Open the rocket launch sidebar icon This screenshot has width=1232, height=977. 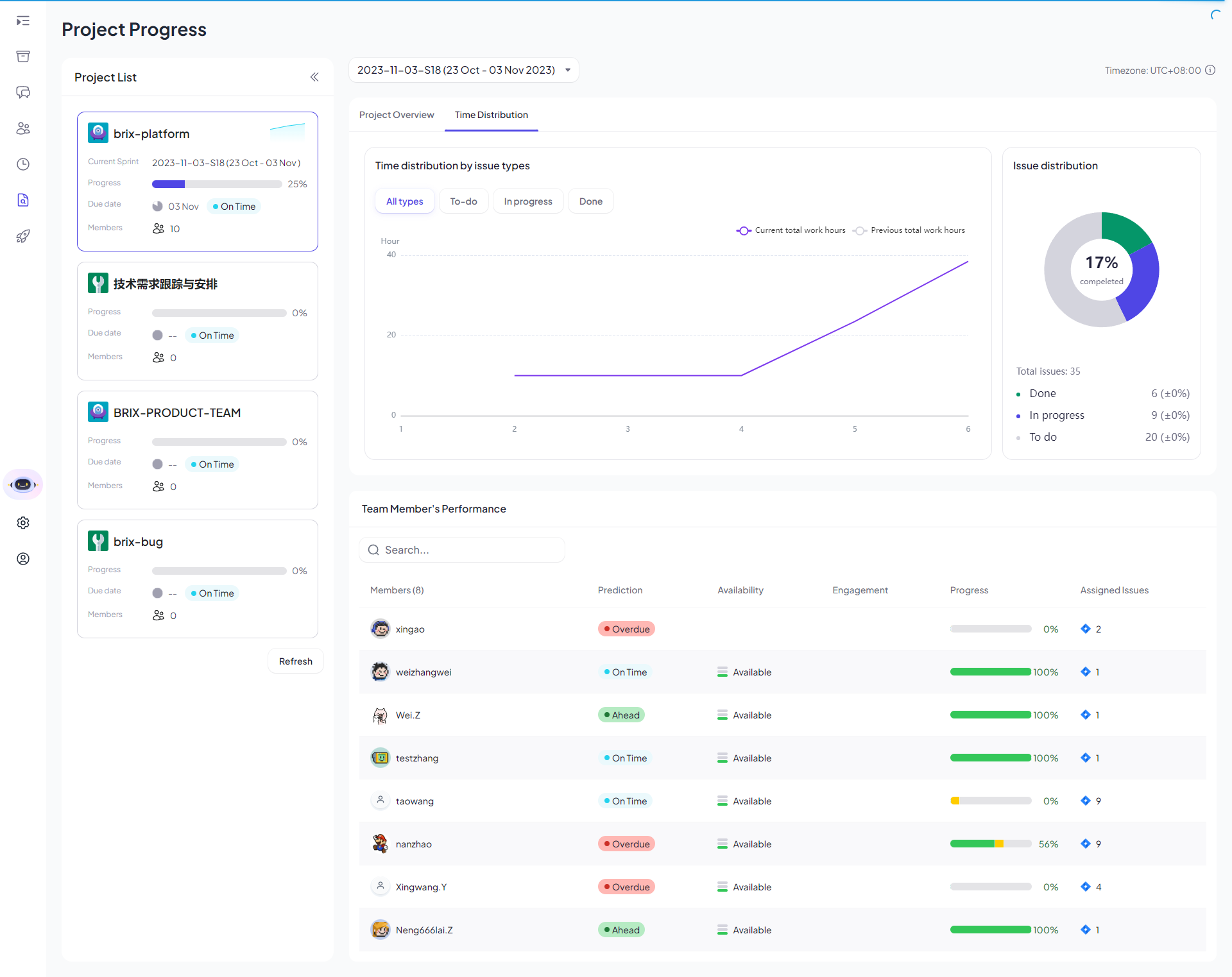click(x=23, y=236)
